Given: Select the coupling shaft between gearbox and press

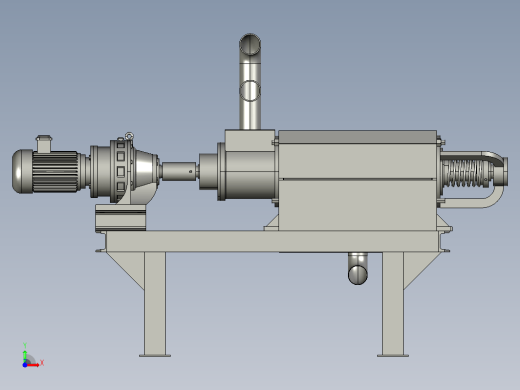Looking at the screenshot, I should coord(179,171).
